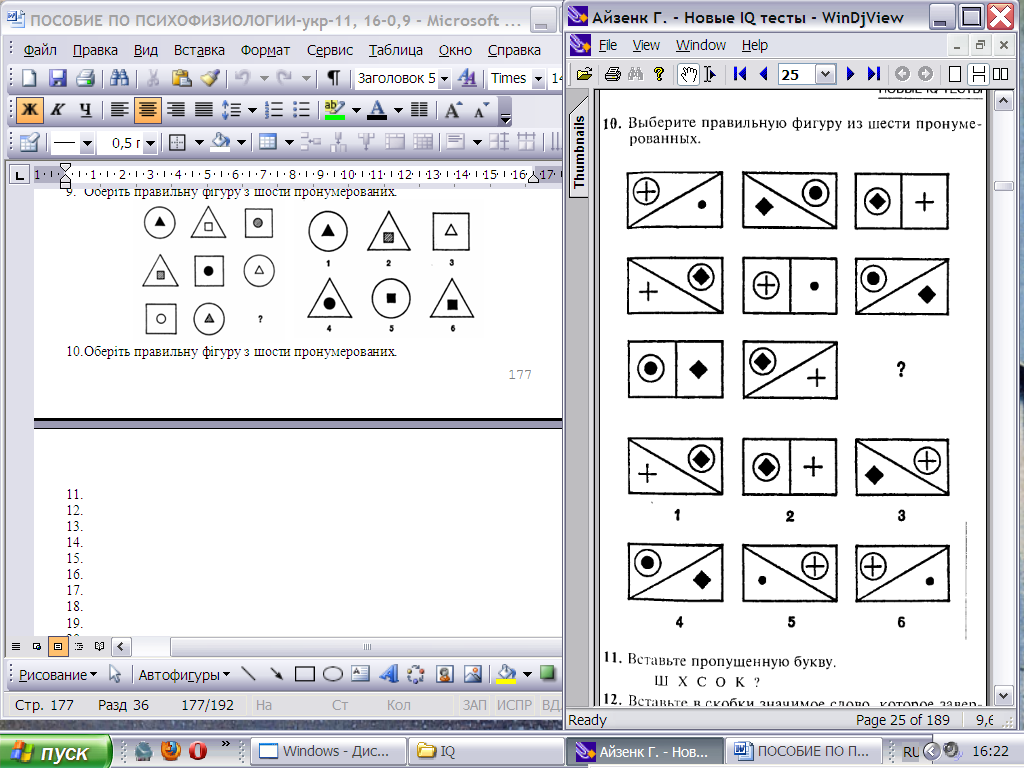This screenshot has width=1024, height=768.
Task: Click the columns icon in formatting toolbar
Action: 419,110
